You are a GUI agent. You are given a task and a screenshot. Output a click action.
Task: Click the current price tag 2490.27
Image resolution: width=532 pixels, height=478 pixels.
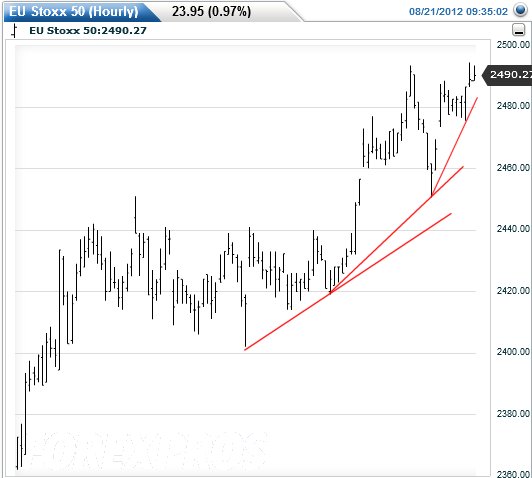pos(508,74)
